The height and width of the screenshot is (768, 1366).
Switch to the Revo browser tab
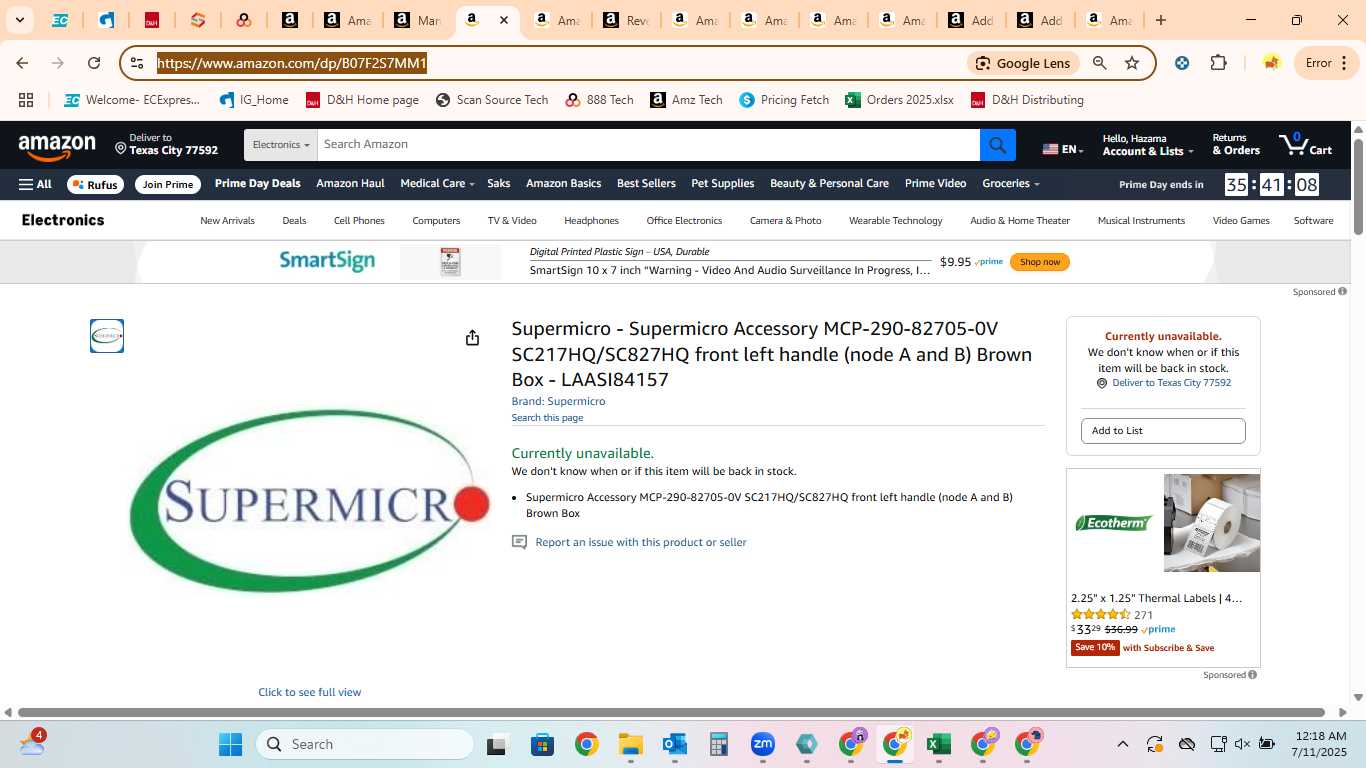tap(625, 20)
